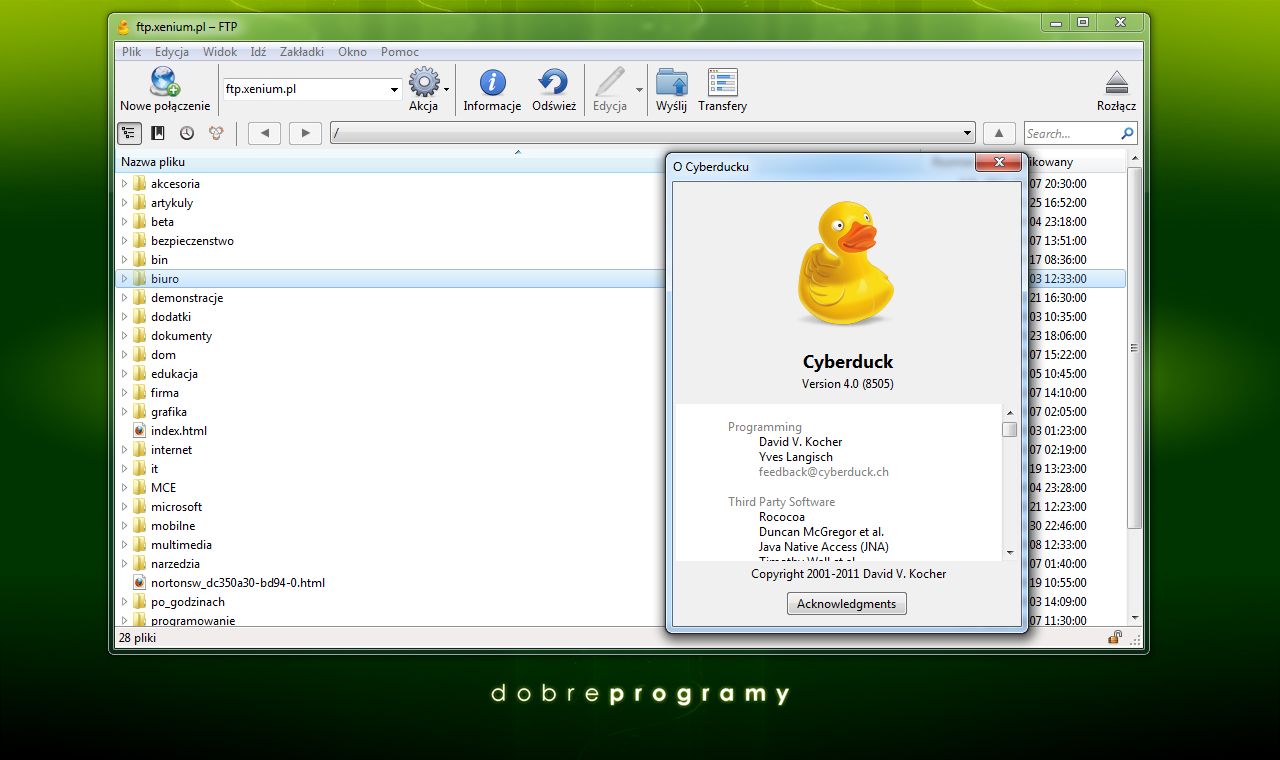
Task: Select the biuro folder row
Action: point(620,279)
